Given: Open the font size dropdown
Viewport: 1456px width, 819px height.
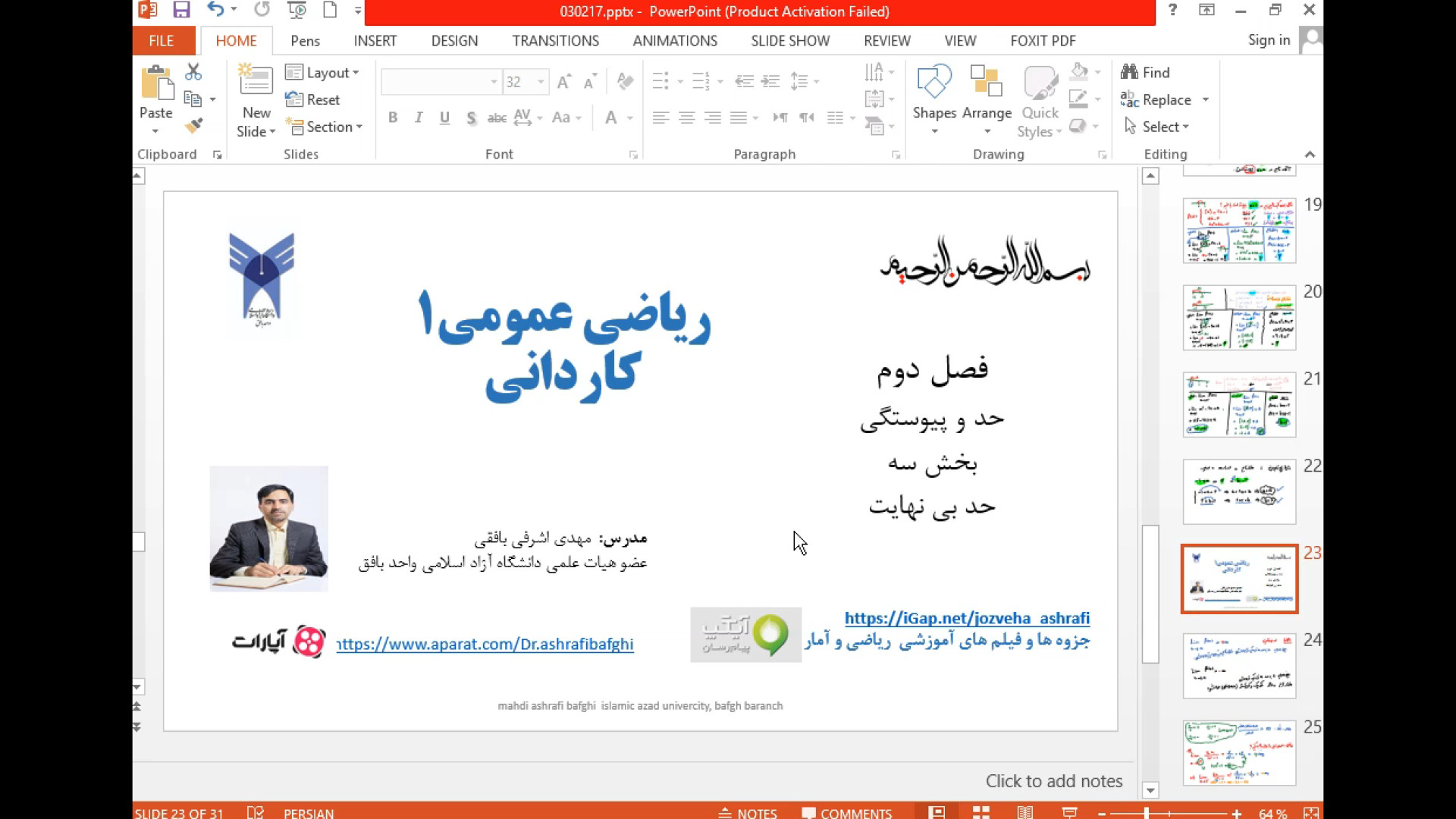Looking at the screenshot, I should pos(541,82).
